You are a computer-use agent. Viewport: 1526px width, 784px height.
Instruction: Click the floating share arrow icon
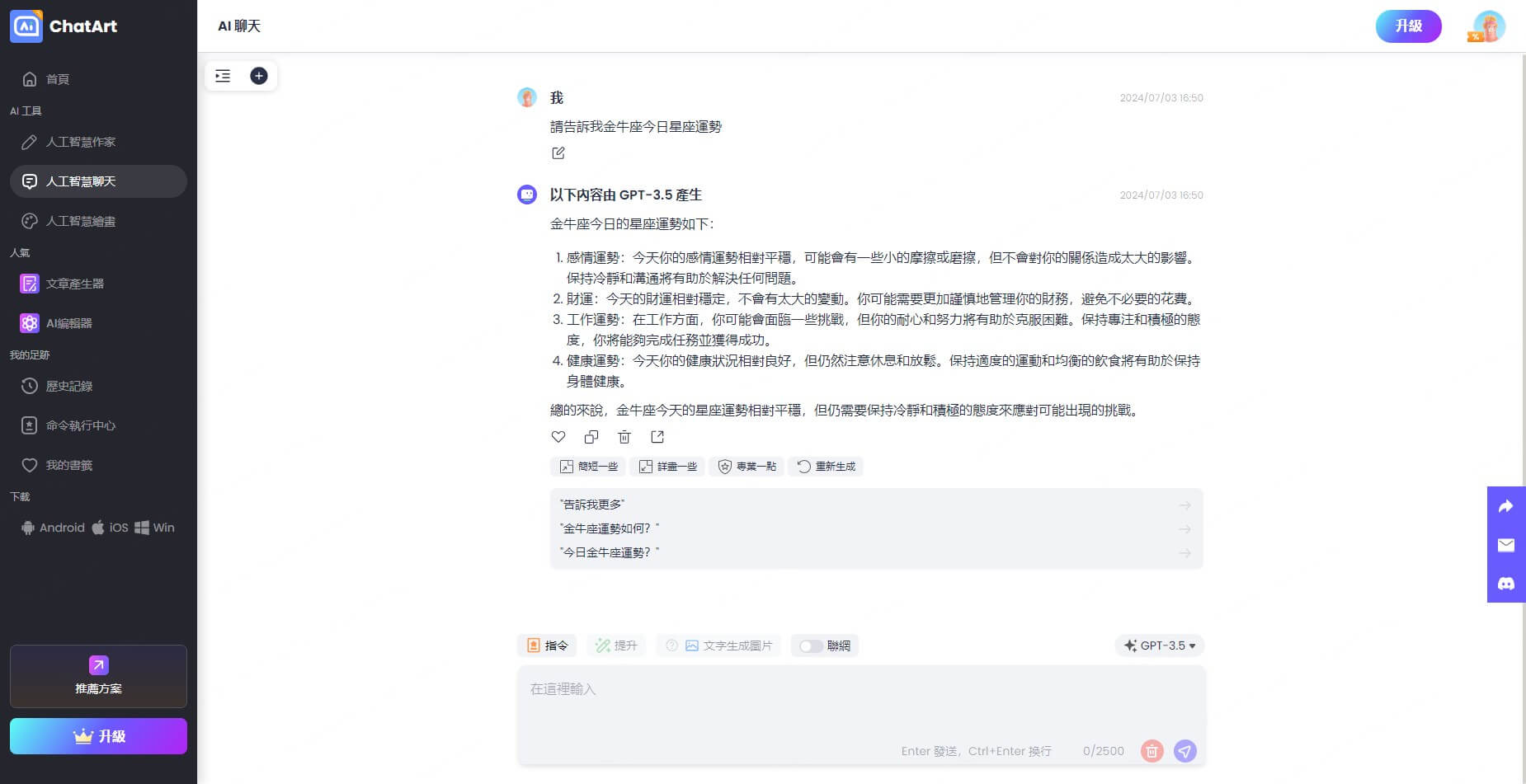pos(1506,506)
